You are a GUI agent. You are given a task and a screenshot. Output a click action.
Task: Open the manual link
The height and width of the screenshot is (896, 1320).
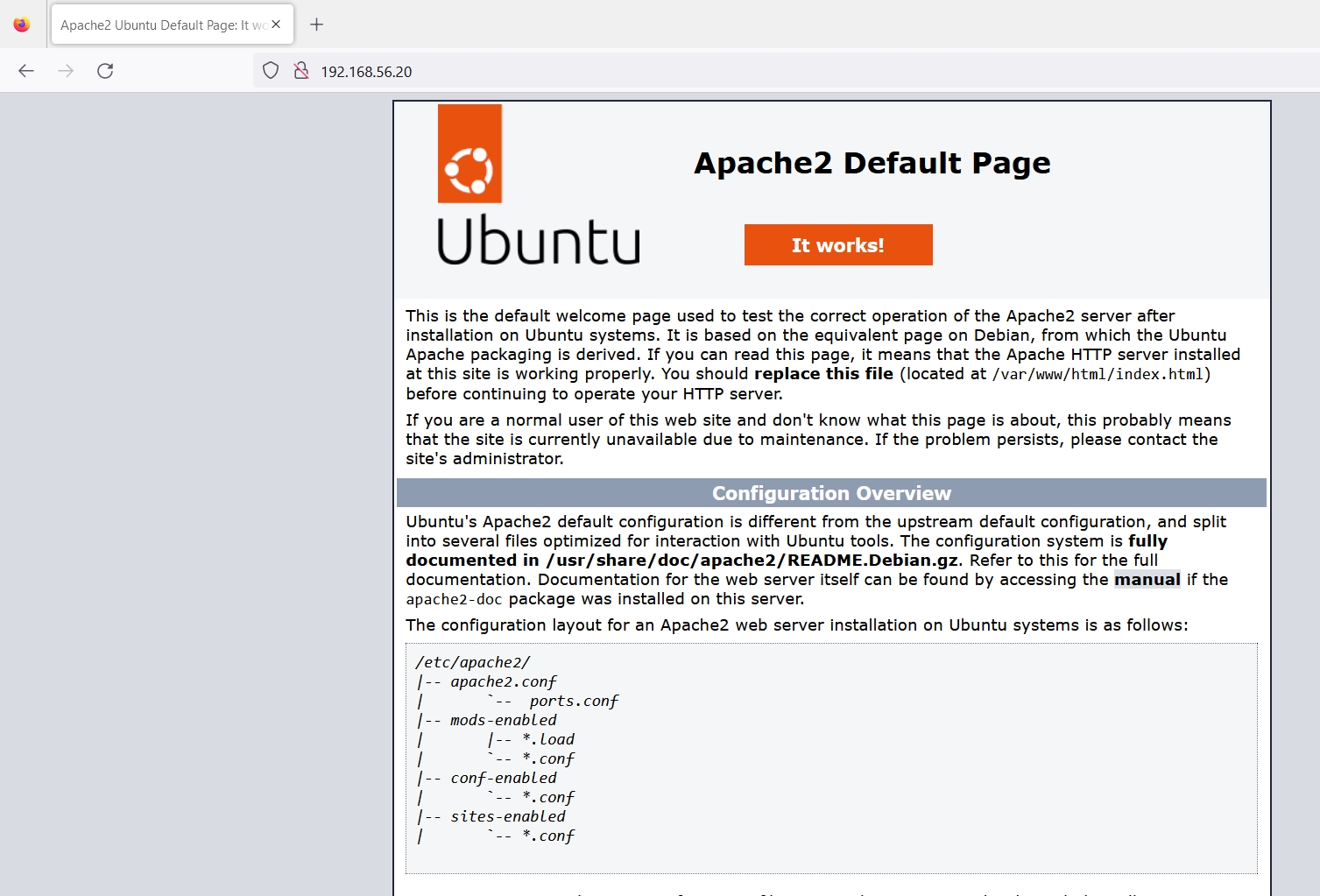pos(1147,580)
